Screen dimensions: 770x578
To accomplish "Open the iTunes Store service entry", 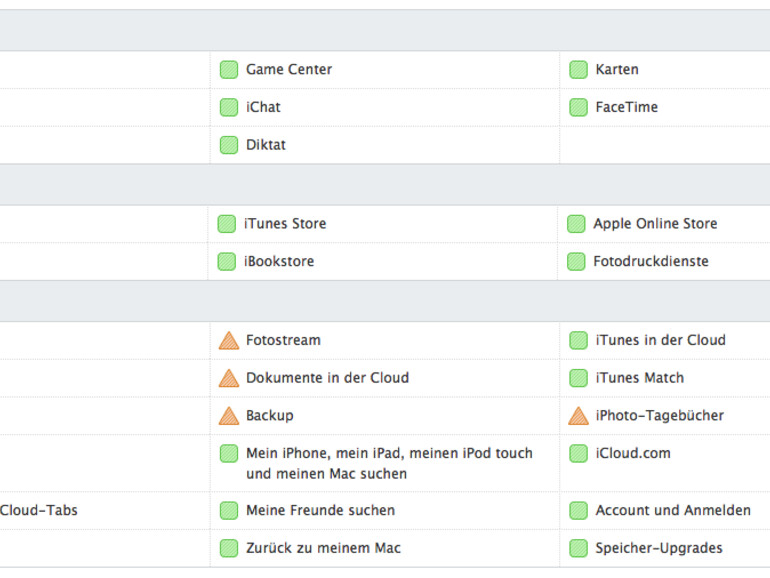I will pyautogui.click(x=285, y=224).
